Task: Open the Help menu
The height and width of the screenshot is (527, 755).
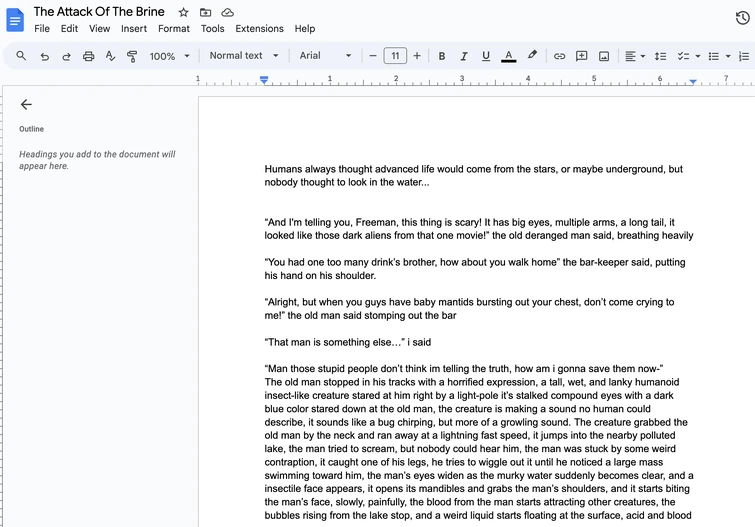Action: click(x=305, y=29)
